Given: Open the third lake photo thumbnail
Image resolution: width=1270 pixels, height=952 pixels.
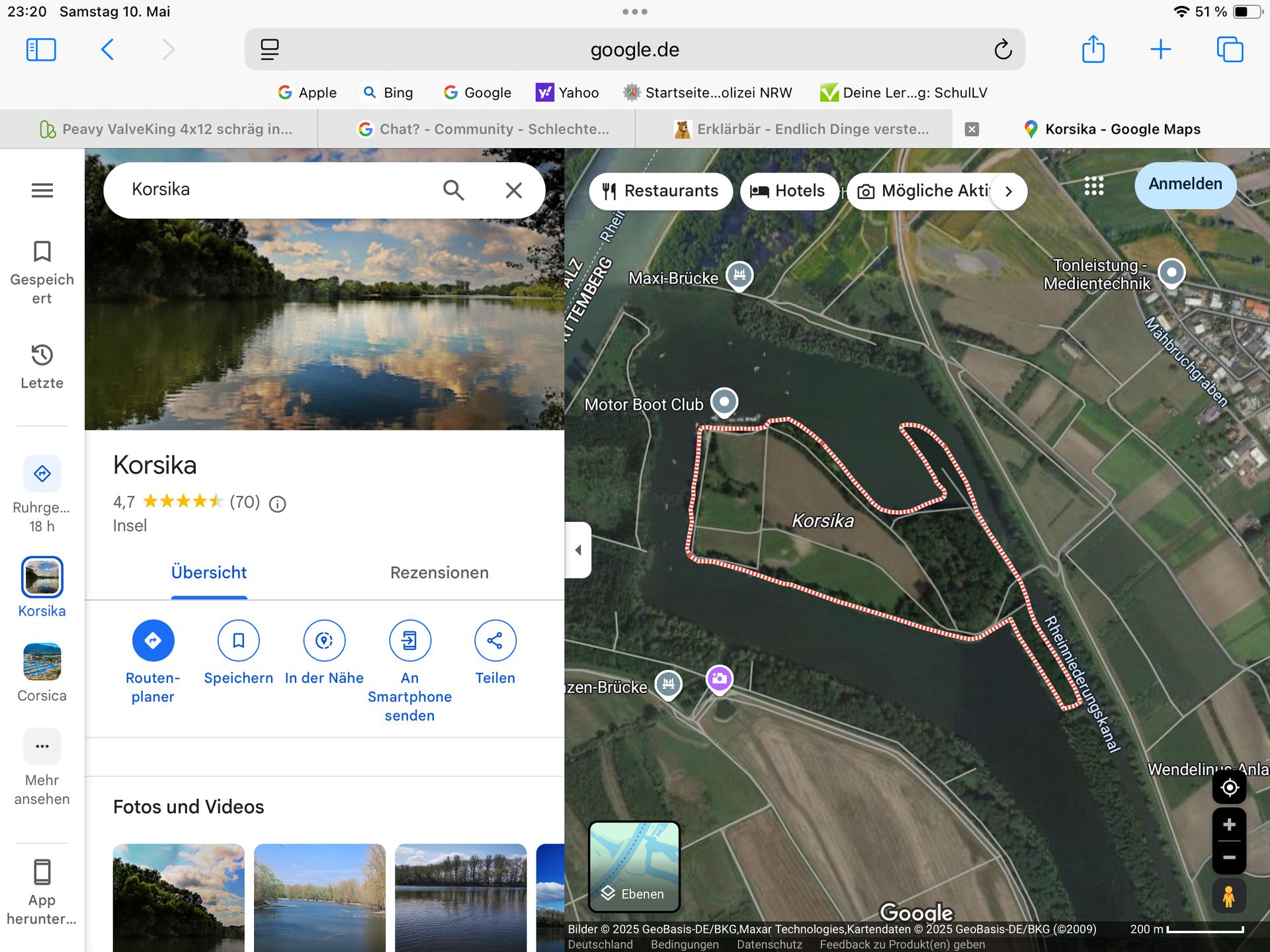Looking at the screenshot, I should (x=460, y=897).
